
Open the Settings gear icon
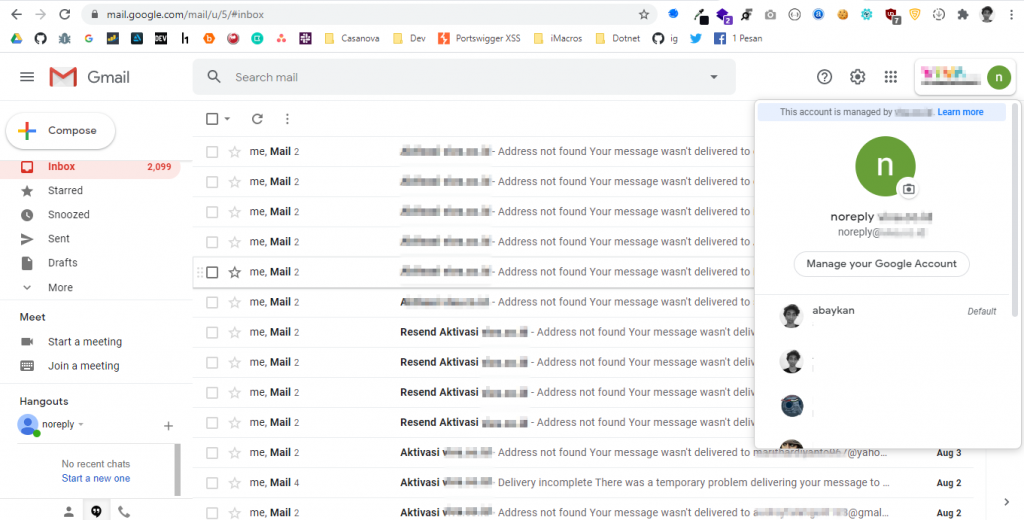tap(858, 77)
